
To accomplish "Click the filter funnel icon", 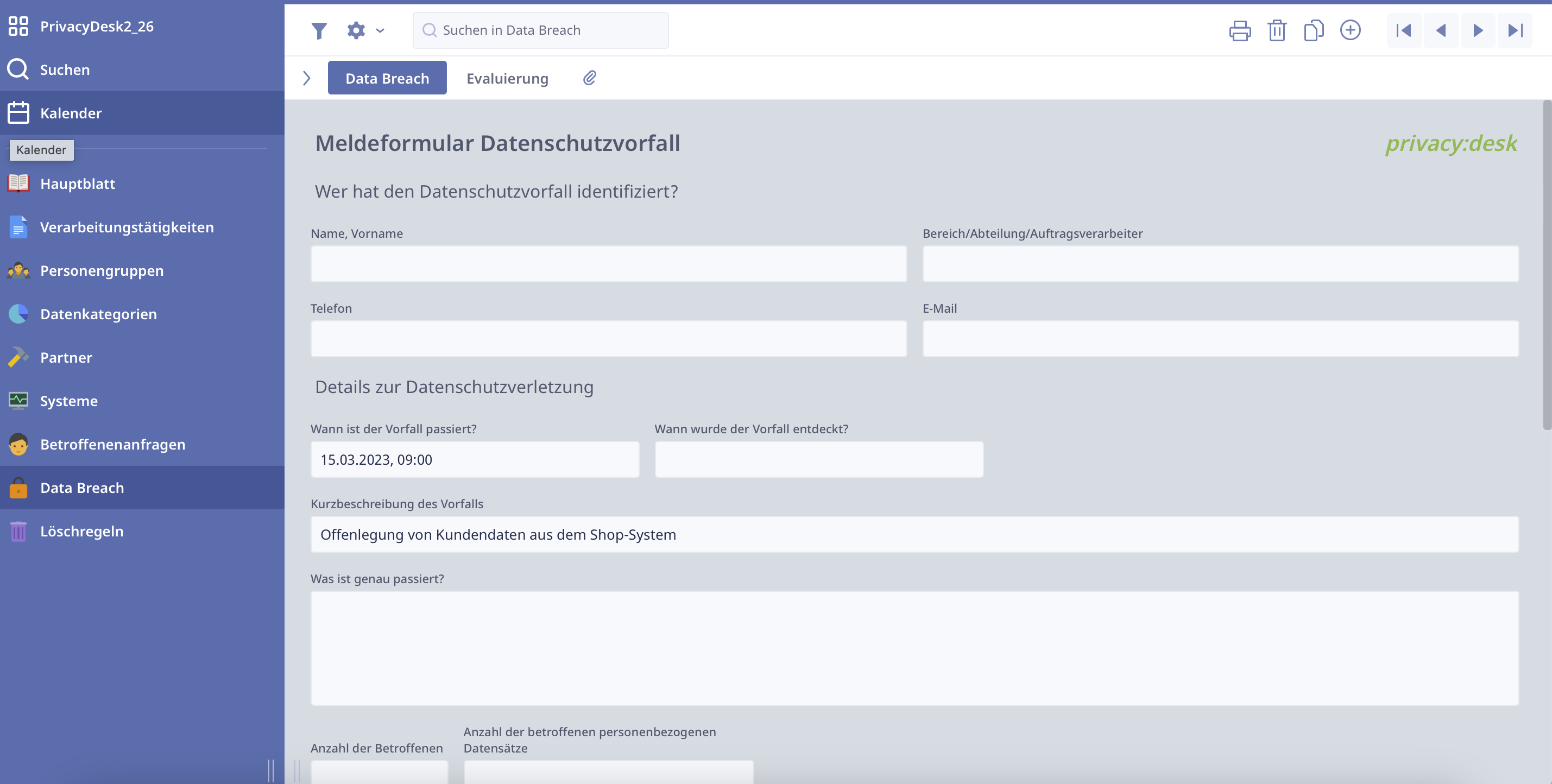I will click(x=319, y=31).
